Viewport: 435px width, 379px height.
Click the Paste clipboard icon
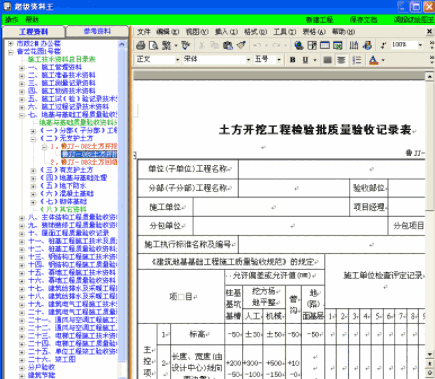(228, 45)
